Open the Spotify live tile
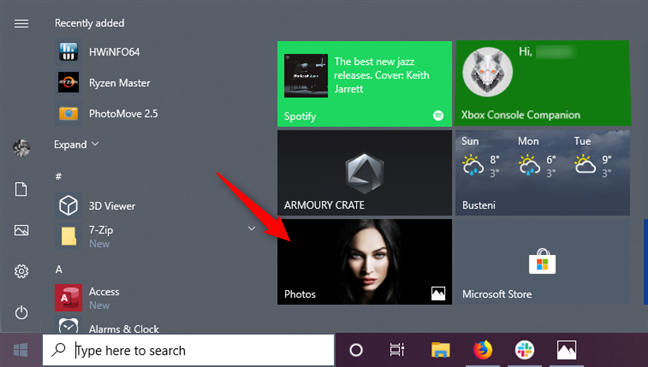The height and width of the screenshot is (367, 648). coord(364,84)
